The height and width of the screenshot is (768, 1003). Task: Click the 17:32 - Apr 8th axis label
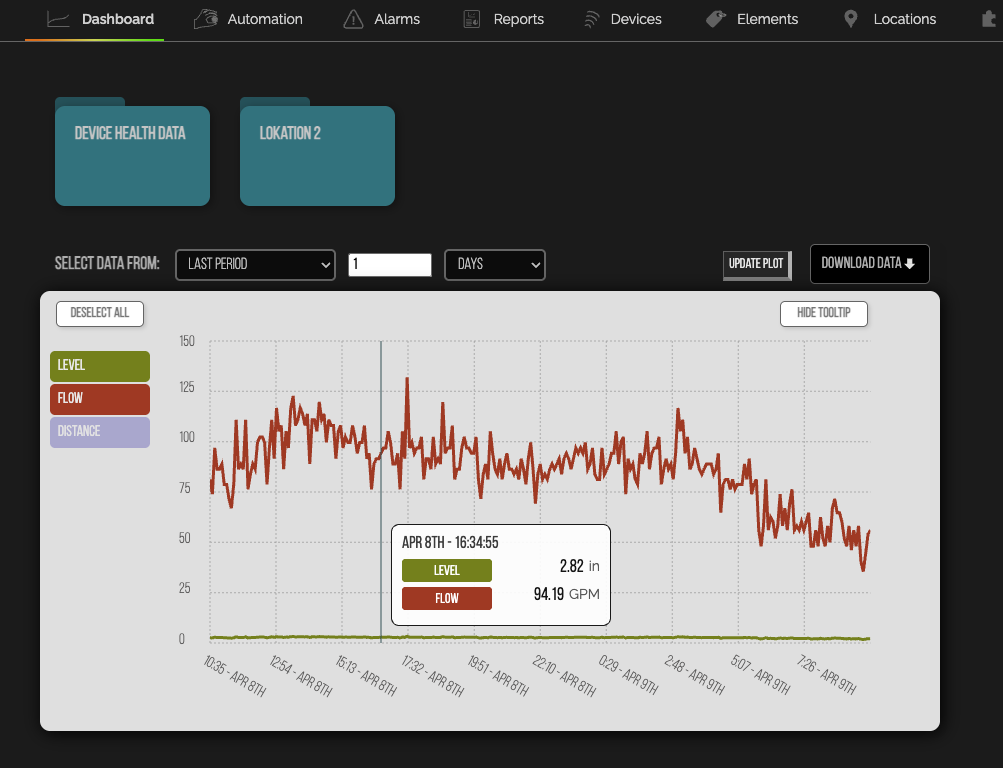[432, 675]
